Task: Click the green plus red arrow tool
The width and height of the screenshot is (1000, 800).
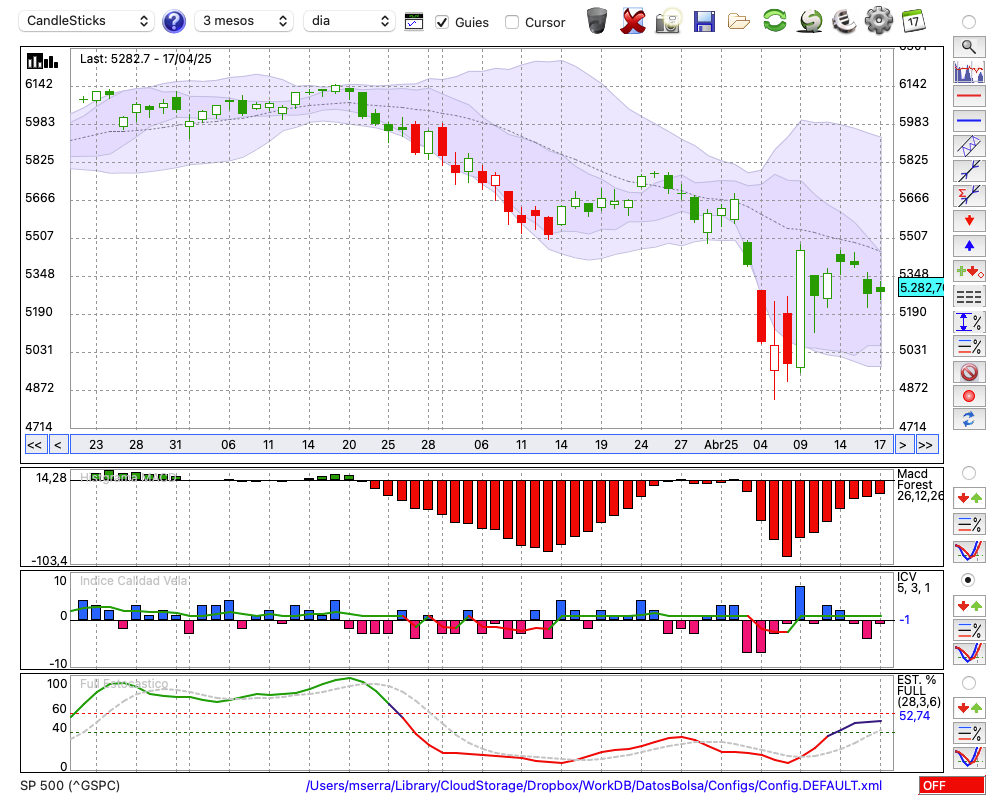Action: point(969,271)
